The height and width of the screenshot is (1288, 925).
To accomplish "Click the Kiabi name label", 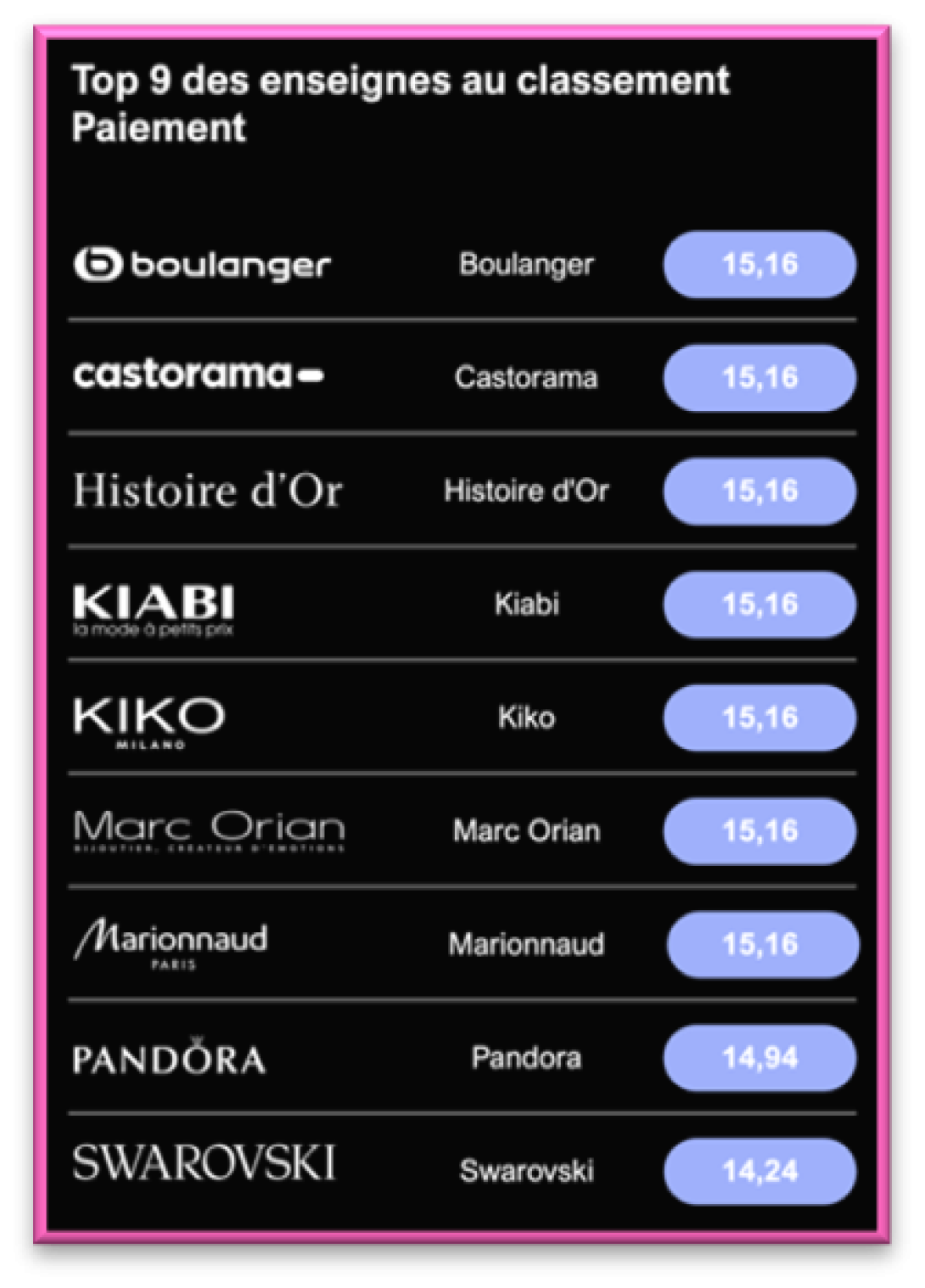I will coord(526,605).
